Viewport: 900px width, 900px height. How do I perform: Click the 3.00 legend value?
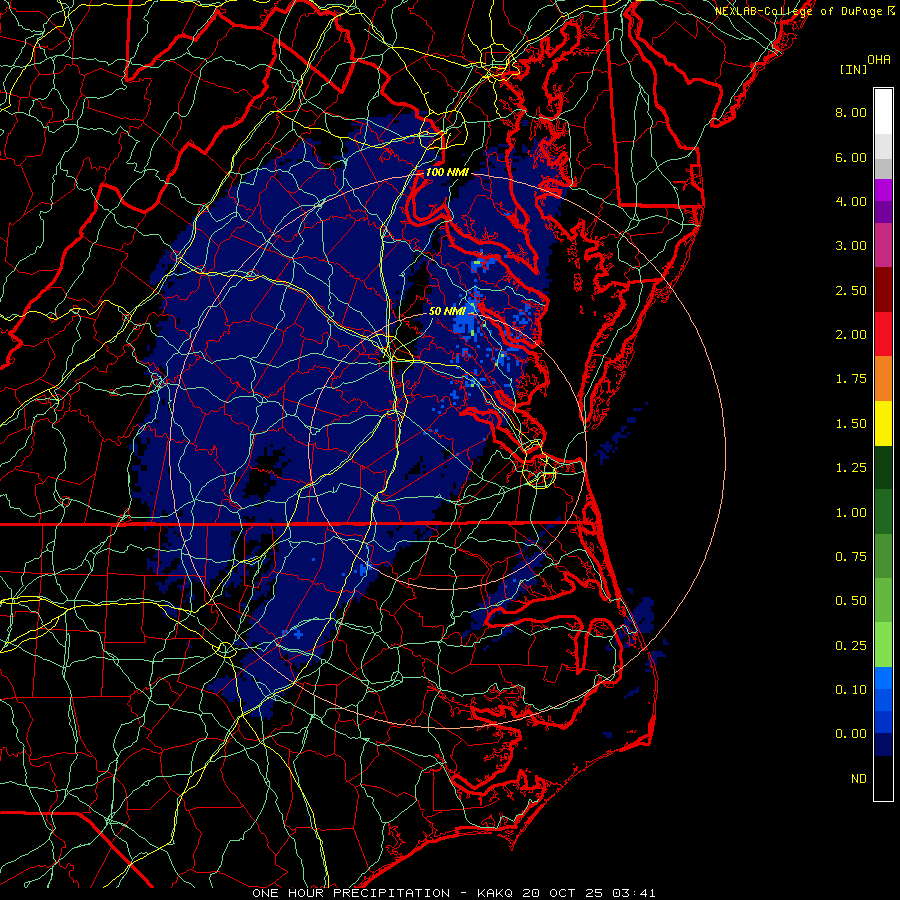(x=851, y=246)
